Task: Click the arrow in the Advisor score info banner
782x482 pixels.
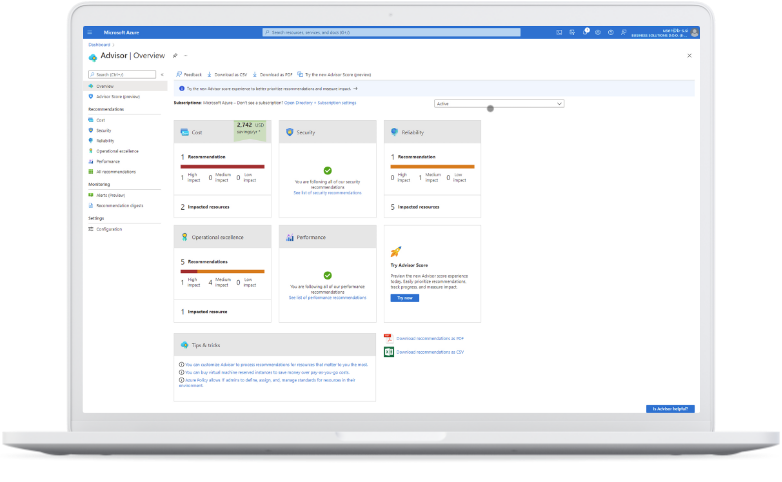Action: [x=355, y=89]
